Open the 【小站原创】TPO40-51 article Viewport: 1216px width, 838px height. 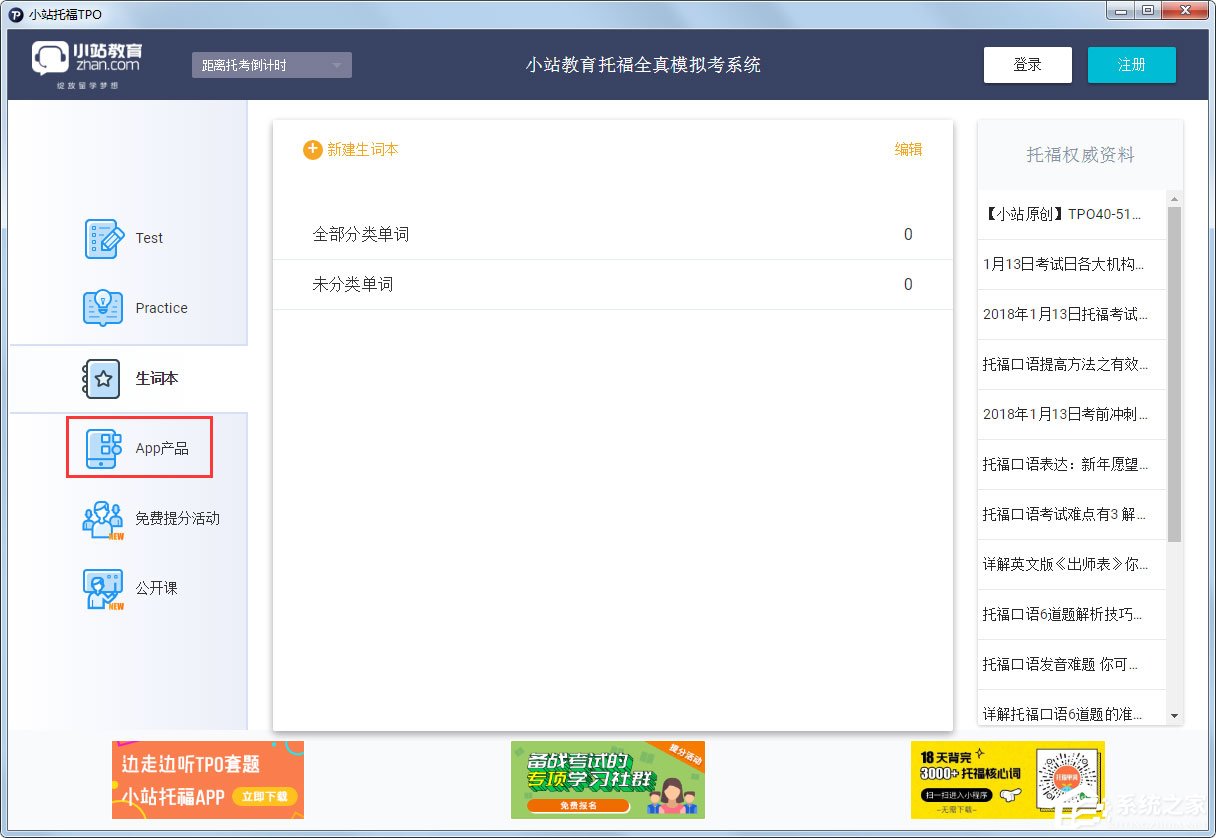click(x=1065, y=214)
